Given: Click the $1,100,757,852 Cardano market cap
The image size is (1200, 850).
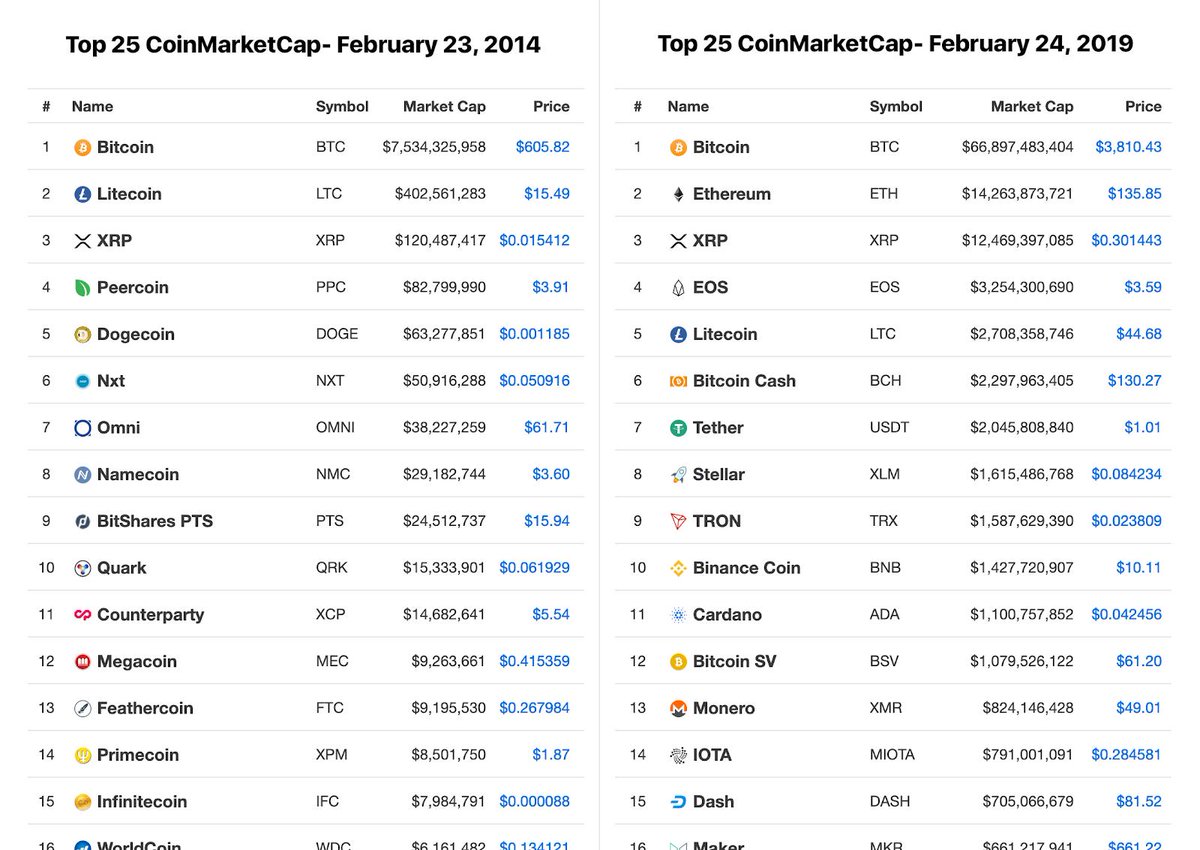Looking at the screenshot, I should 1022,615.
